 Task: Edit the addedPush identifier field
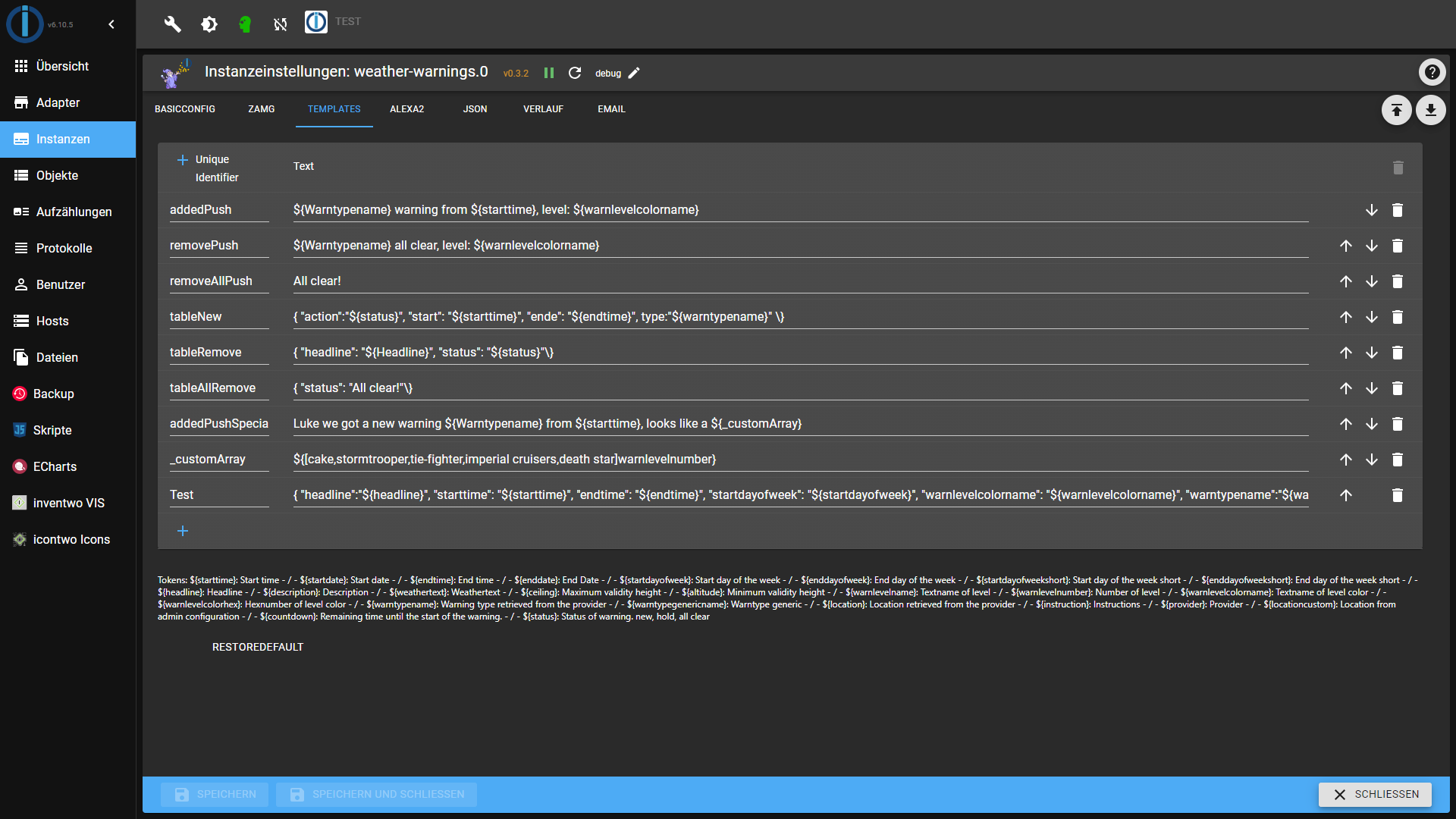[x=219, y=210]
